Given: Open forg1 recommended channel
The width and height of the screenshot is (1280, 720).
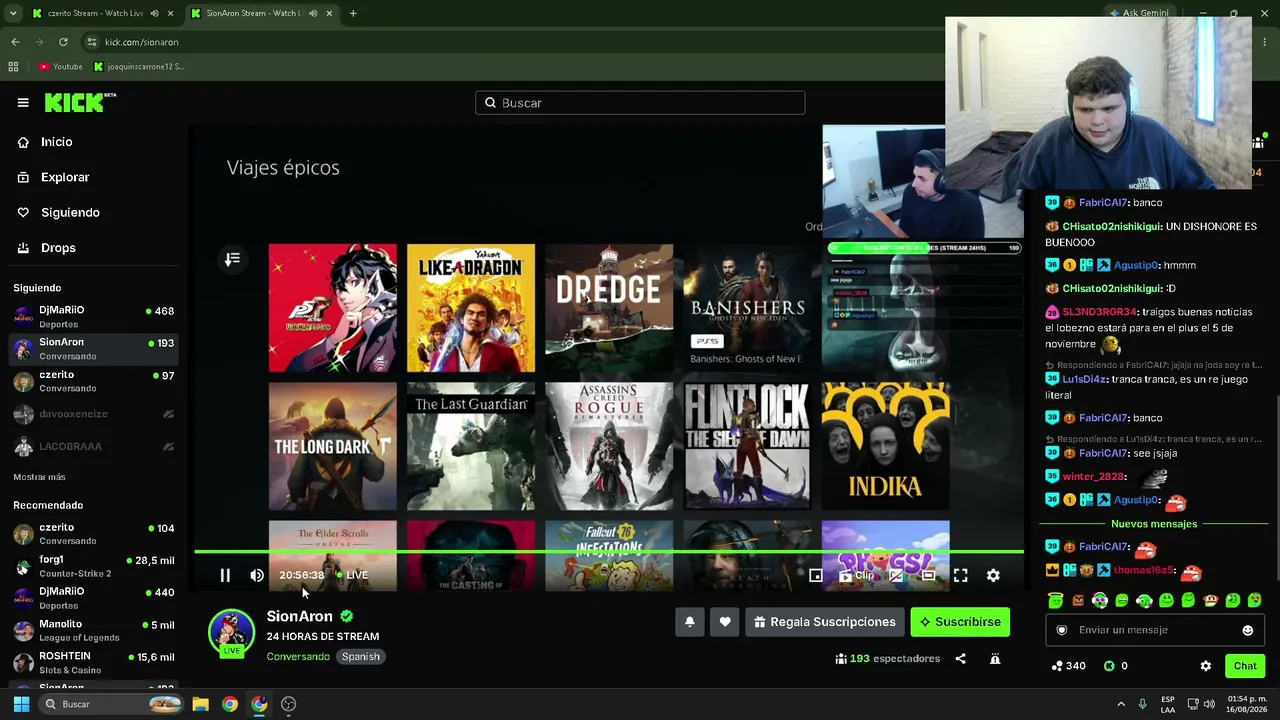Looking at the screenshot, I should tap(94, 566).
